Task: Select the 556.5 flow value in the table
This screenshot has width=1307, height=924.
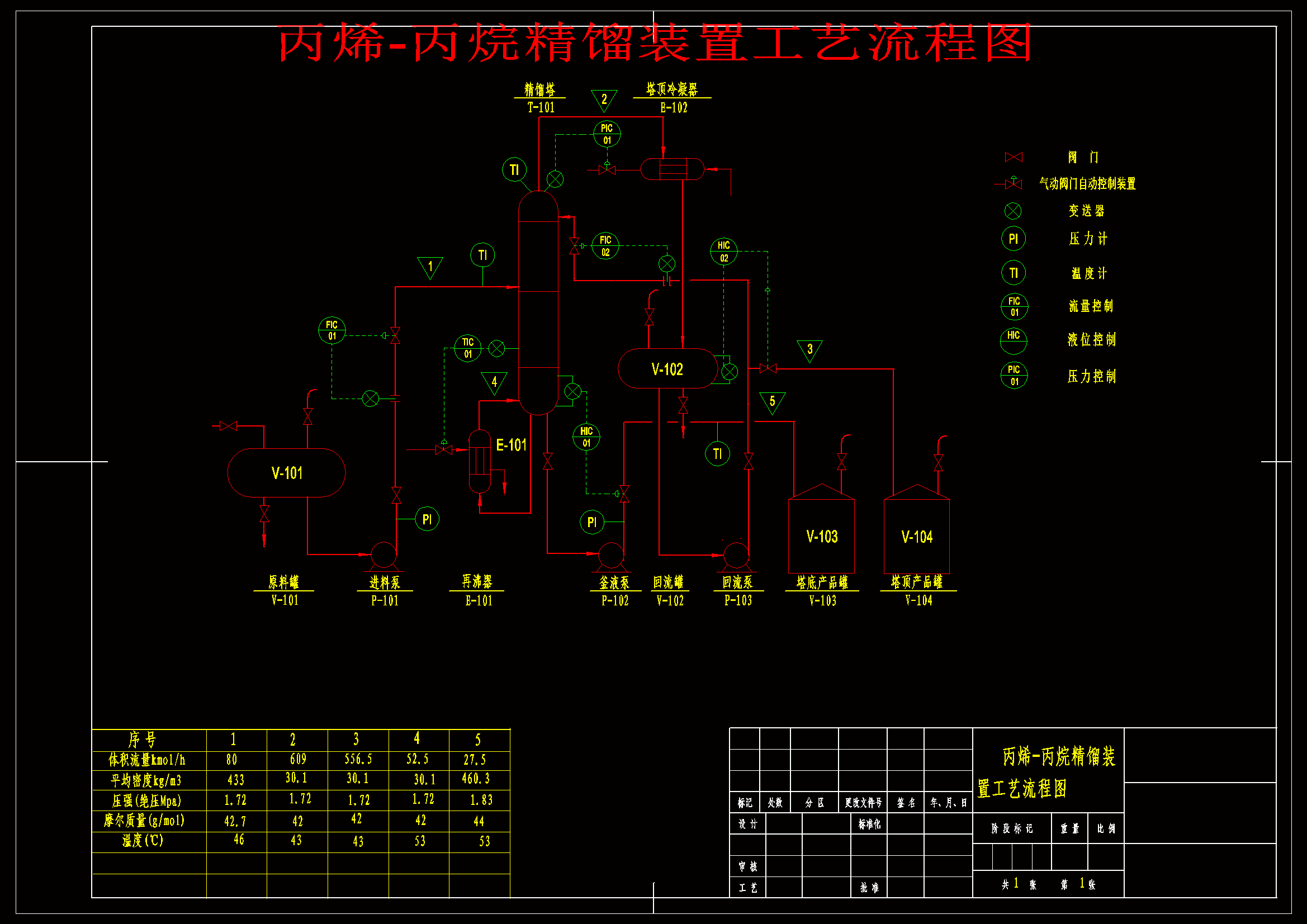Action: tap(358, 759)
